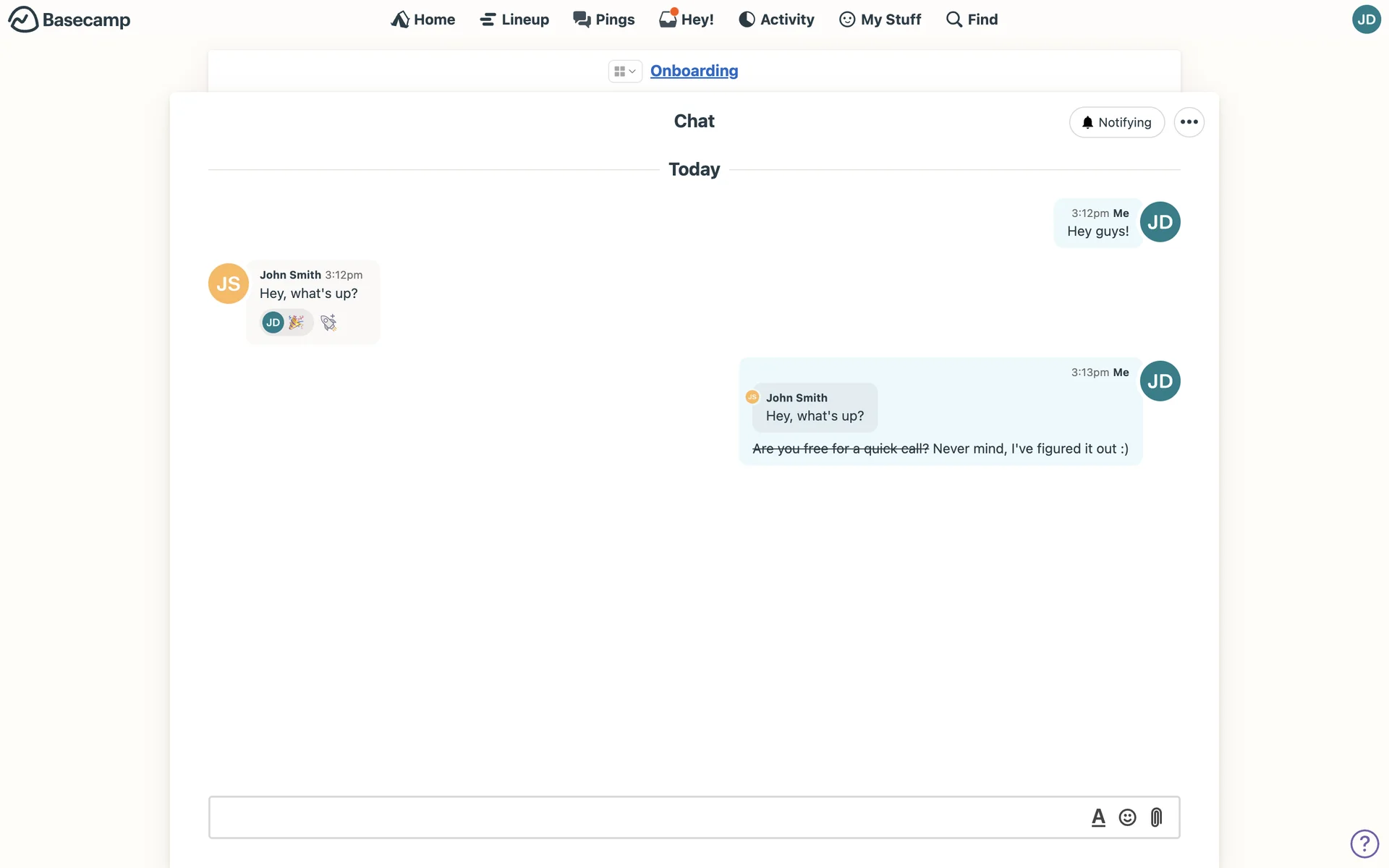The image size is (1389, 868).
Task: Click the quoted John Smith message
Action: pos(815,407)
